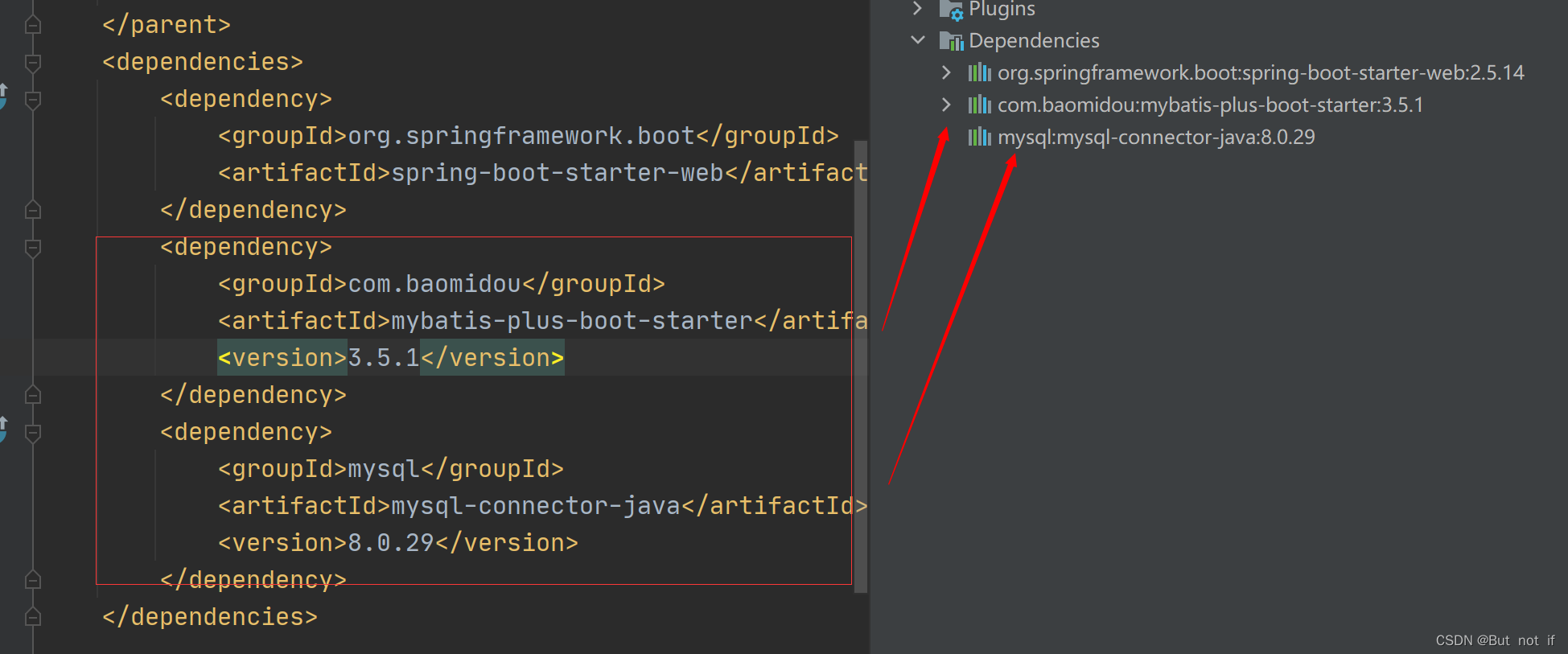This screenshot has height=654, width=1568.
Task: Fold the mysql <dependency> block gutter marker
Action: (x=33, y=432)
